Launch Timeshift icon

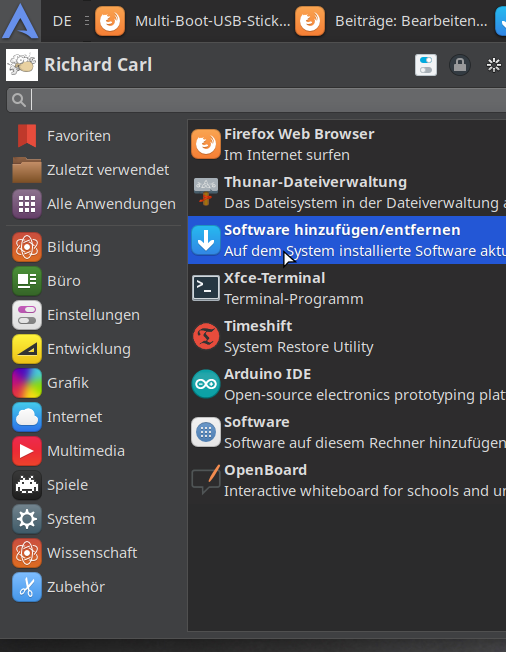click(x=206, y=336)
